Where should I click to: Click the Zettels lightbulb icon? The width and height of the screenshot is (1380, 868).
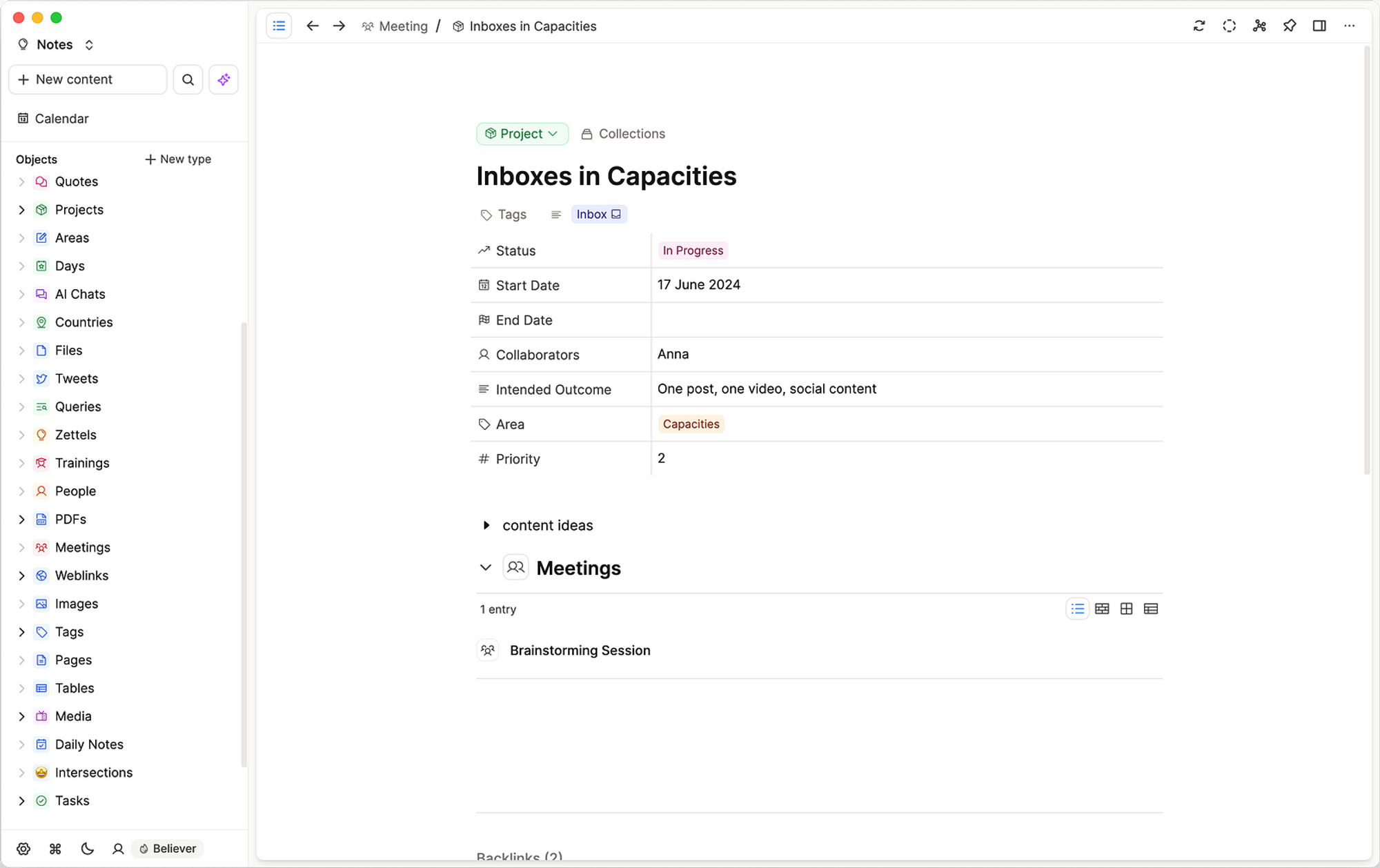coord(41,435)
